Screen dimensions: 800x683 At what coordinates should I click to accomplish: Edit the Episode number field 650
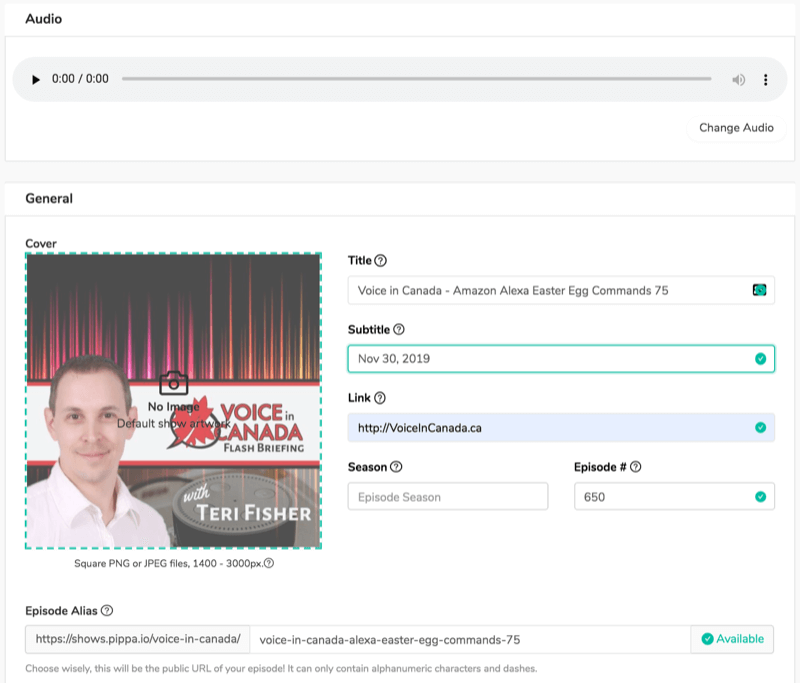pyautogui.click(x=674, y=496)
